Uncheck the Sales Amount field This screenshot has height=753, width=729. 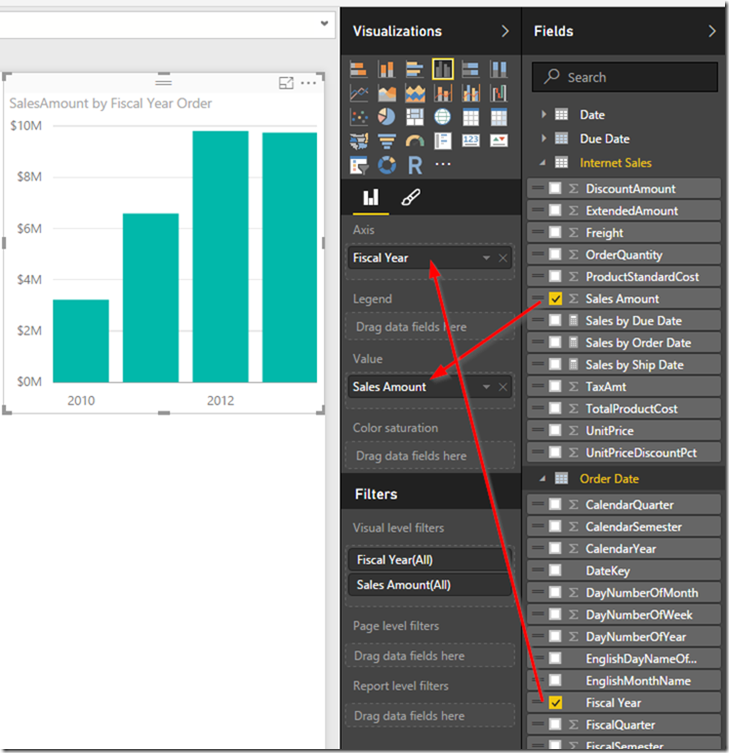click(555, 299)
